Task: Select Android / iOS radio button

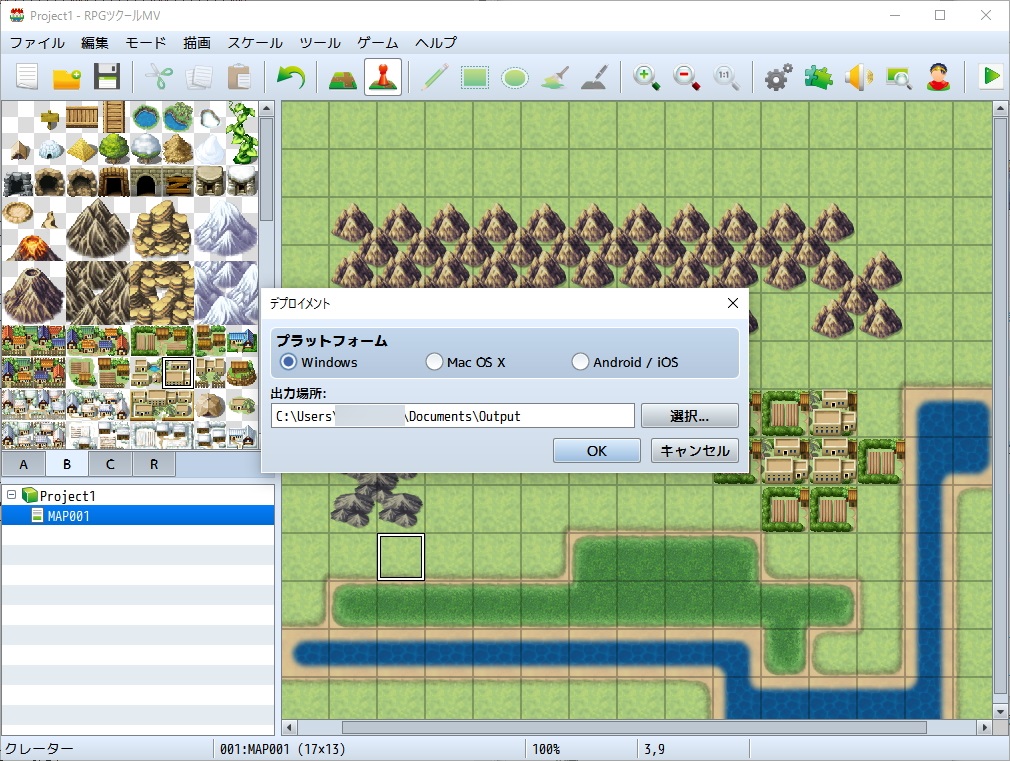Action: pos(580,361)
